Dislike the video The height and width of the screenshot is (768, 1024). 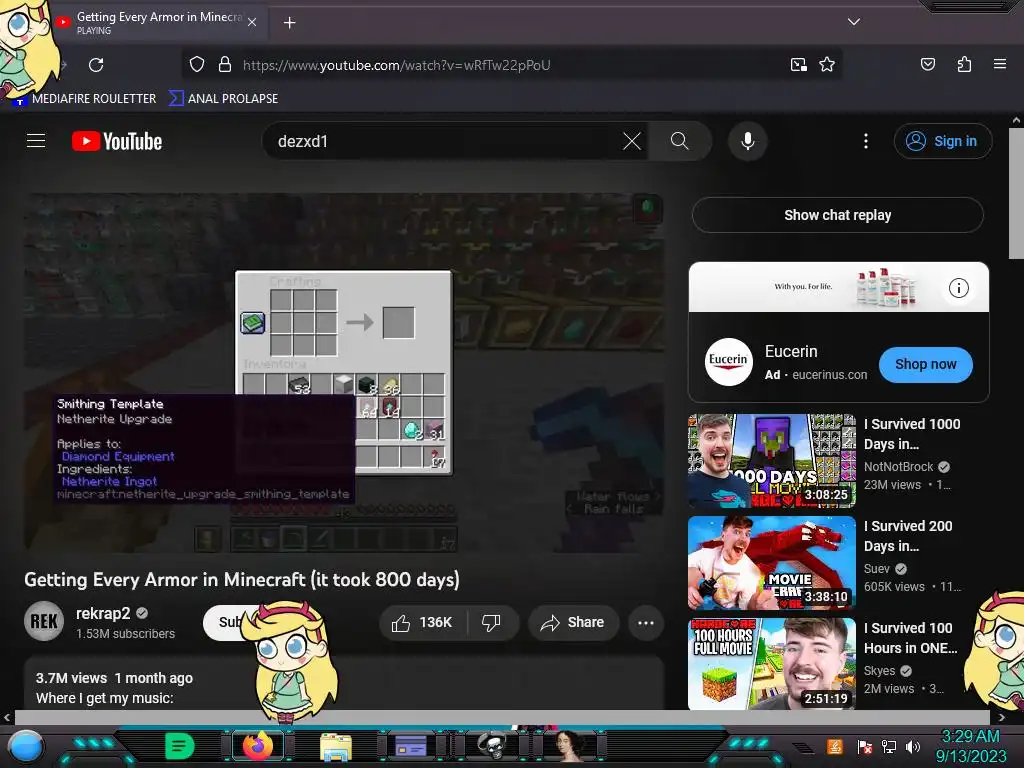click(491, 622)
